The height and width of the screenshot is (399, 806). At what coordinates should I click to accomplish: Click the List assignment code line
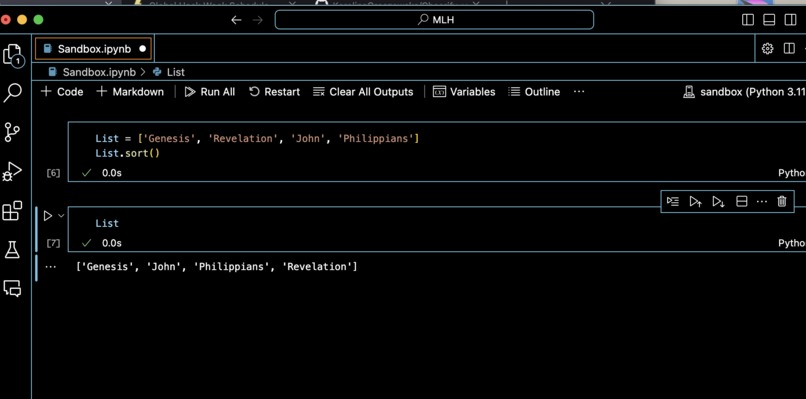point(257,139)
